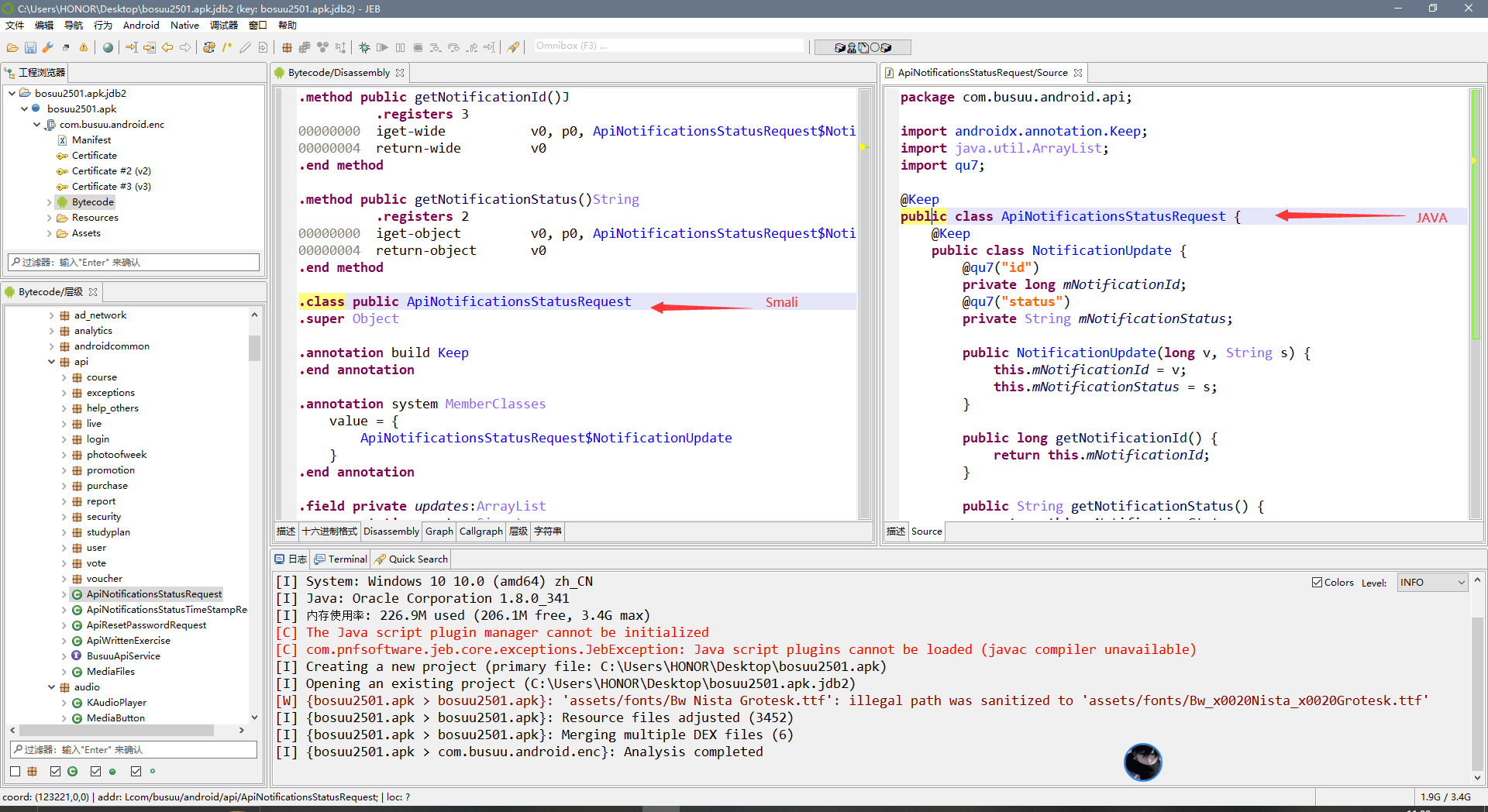Toggle the filled green dot filter checkbox
Viewport: 1488px width, 812px height.
pos(95,772)
